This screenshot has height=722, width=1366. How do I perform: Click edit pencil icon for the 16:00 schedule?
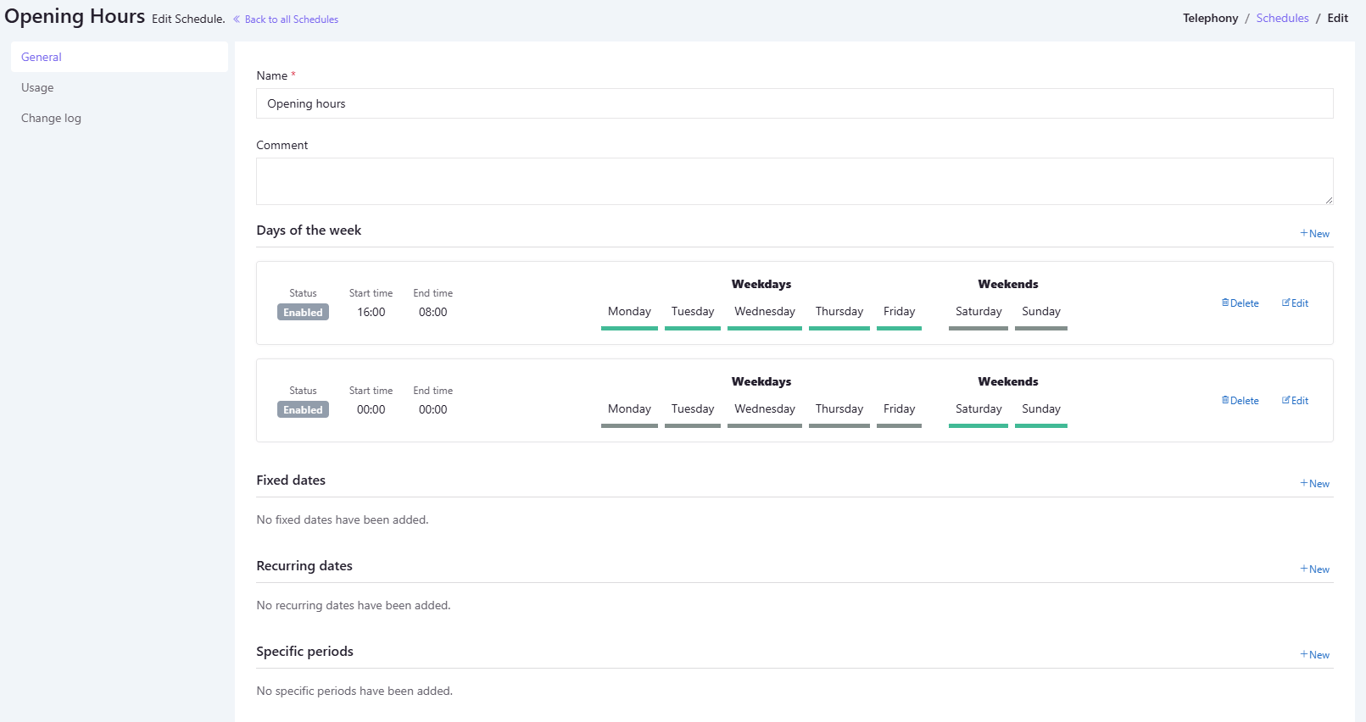pos(1286,303)
